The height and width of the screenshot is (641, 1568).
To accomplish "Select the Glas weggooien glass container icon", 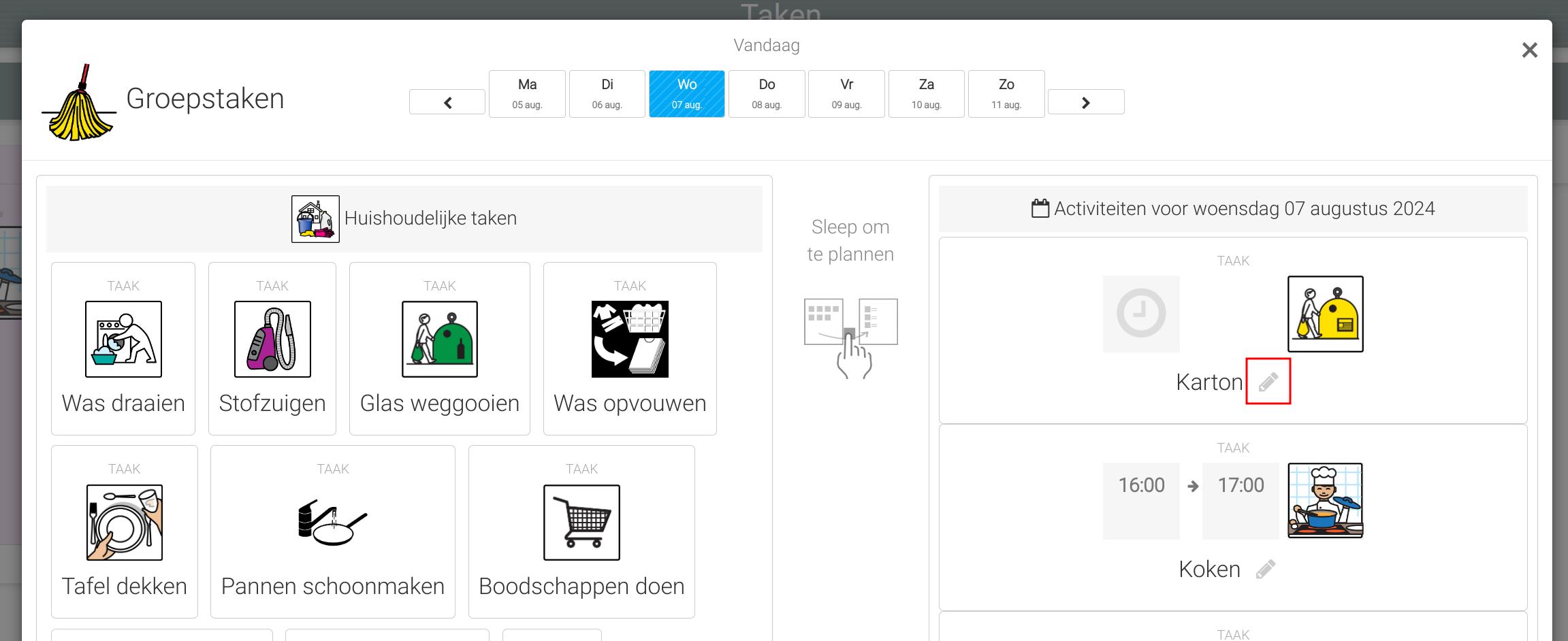I will tap(440, 339).
